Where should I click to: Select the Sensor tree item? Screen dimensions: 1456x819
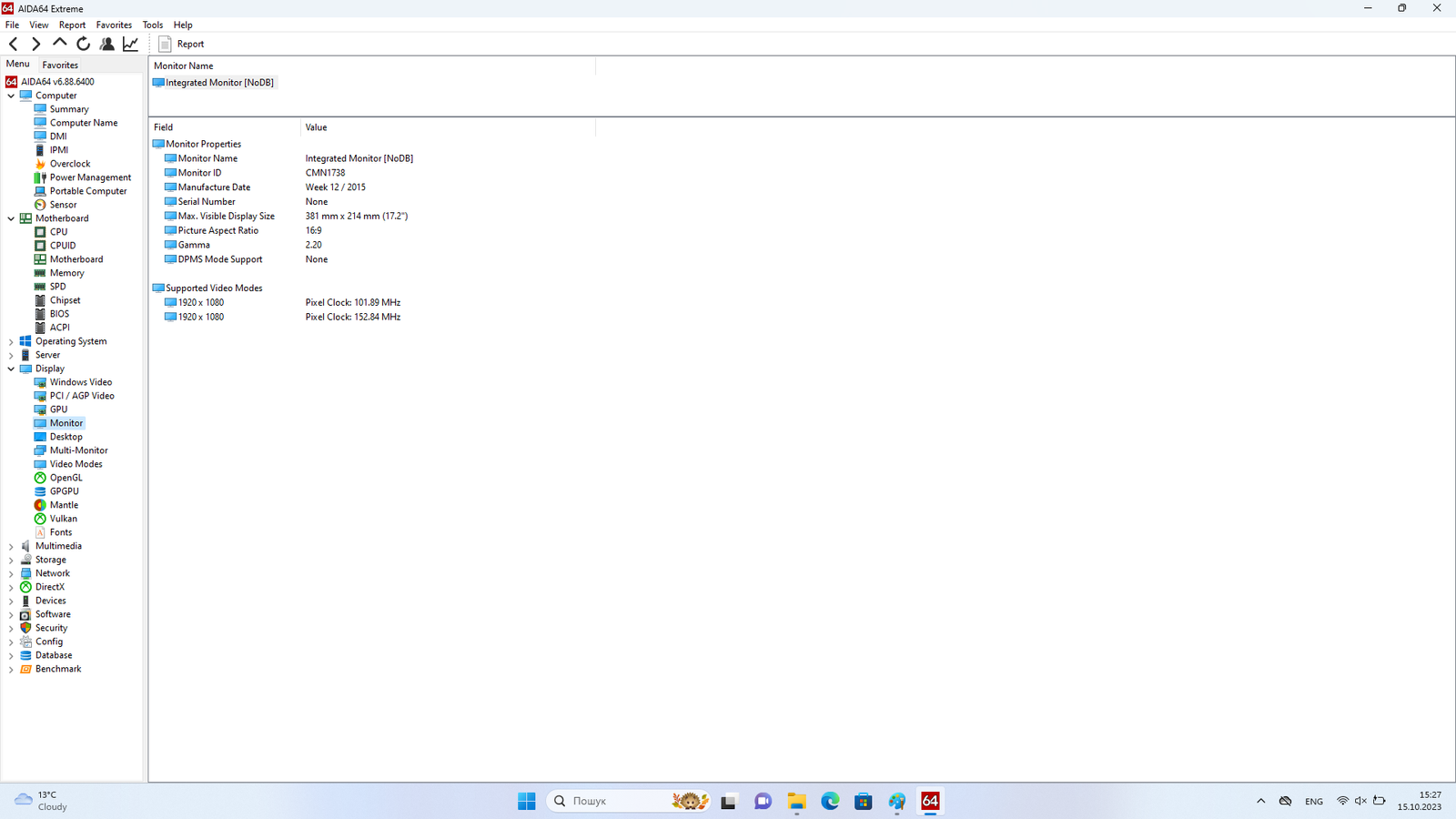pos(56,205)
